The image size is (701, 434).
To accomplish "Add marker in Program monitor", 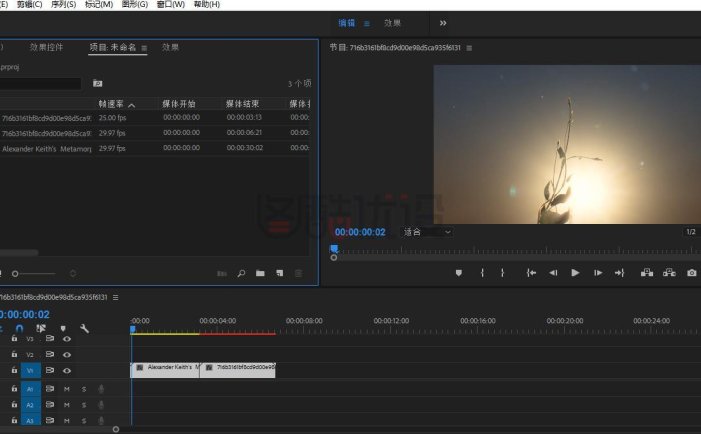I will click(x=459, y=273).
